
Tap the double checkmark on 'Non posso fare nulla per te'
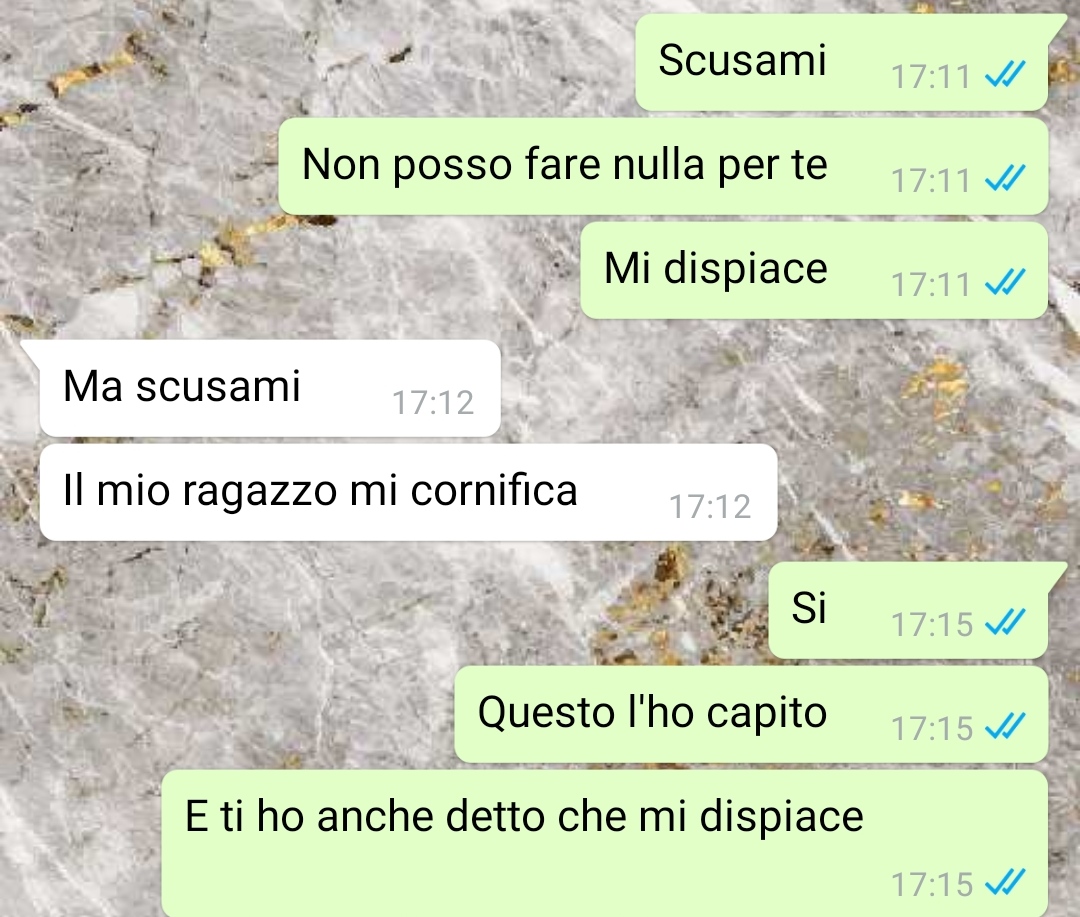pos(1006,178)
